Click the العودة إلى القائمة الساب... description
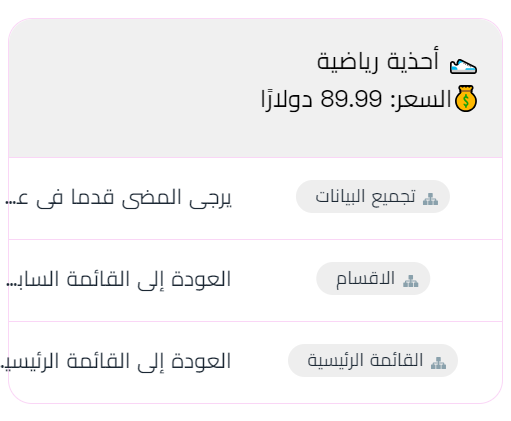 (x=118, y=279)
